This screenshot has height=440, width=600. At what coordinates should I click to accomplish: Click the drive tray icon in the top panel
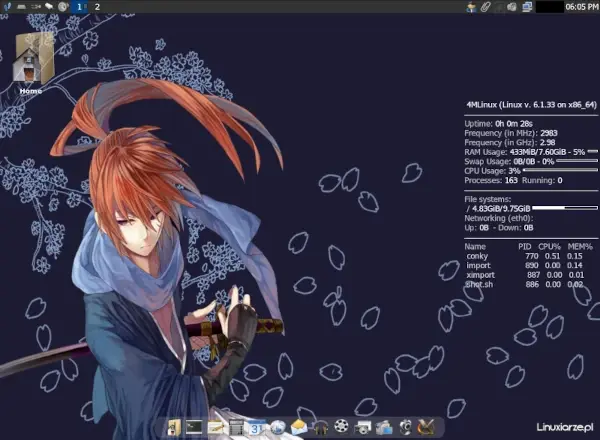(x=21, y=7)
